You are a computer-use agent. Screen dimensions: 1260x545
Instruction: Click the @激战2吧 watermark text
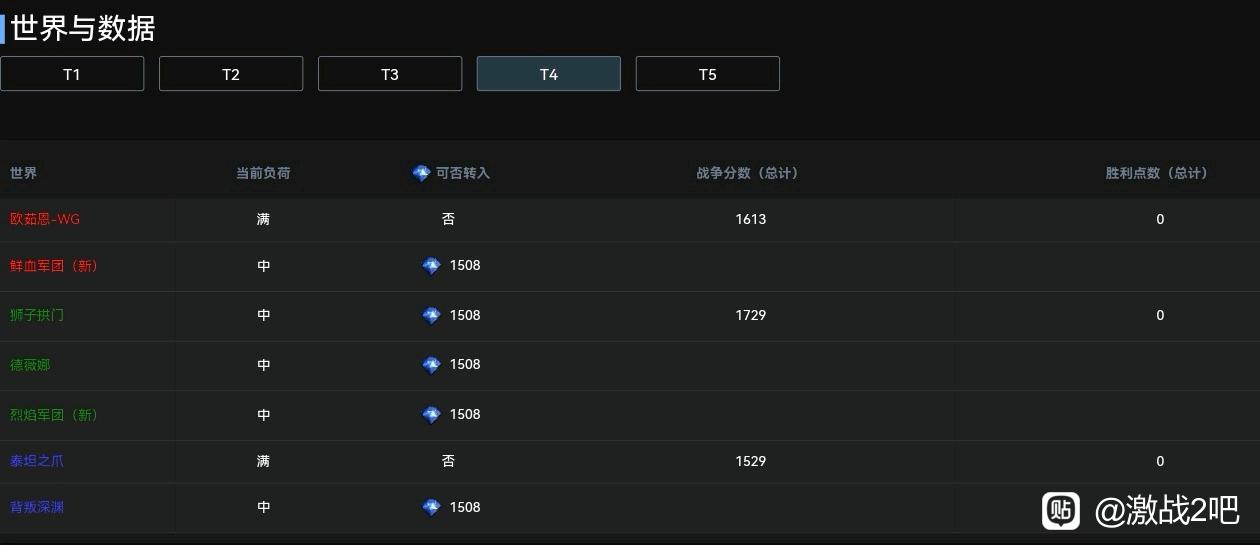(1167, 511)
